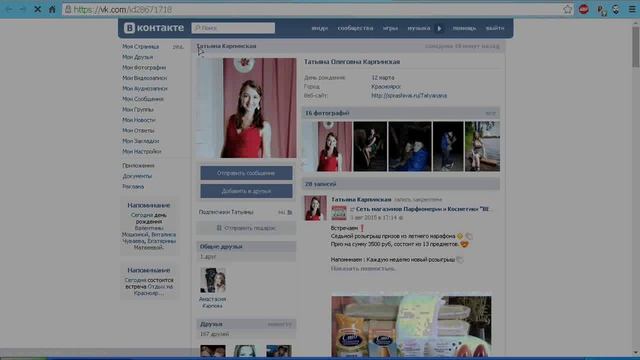Open музыка in the top menu

419,28
